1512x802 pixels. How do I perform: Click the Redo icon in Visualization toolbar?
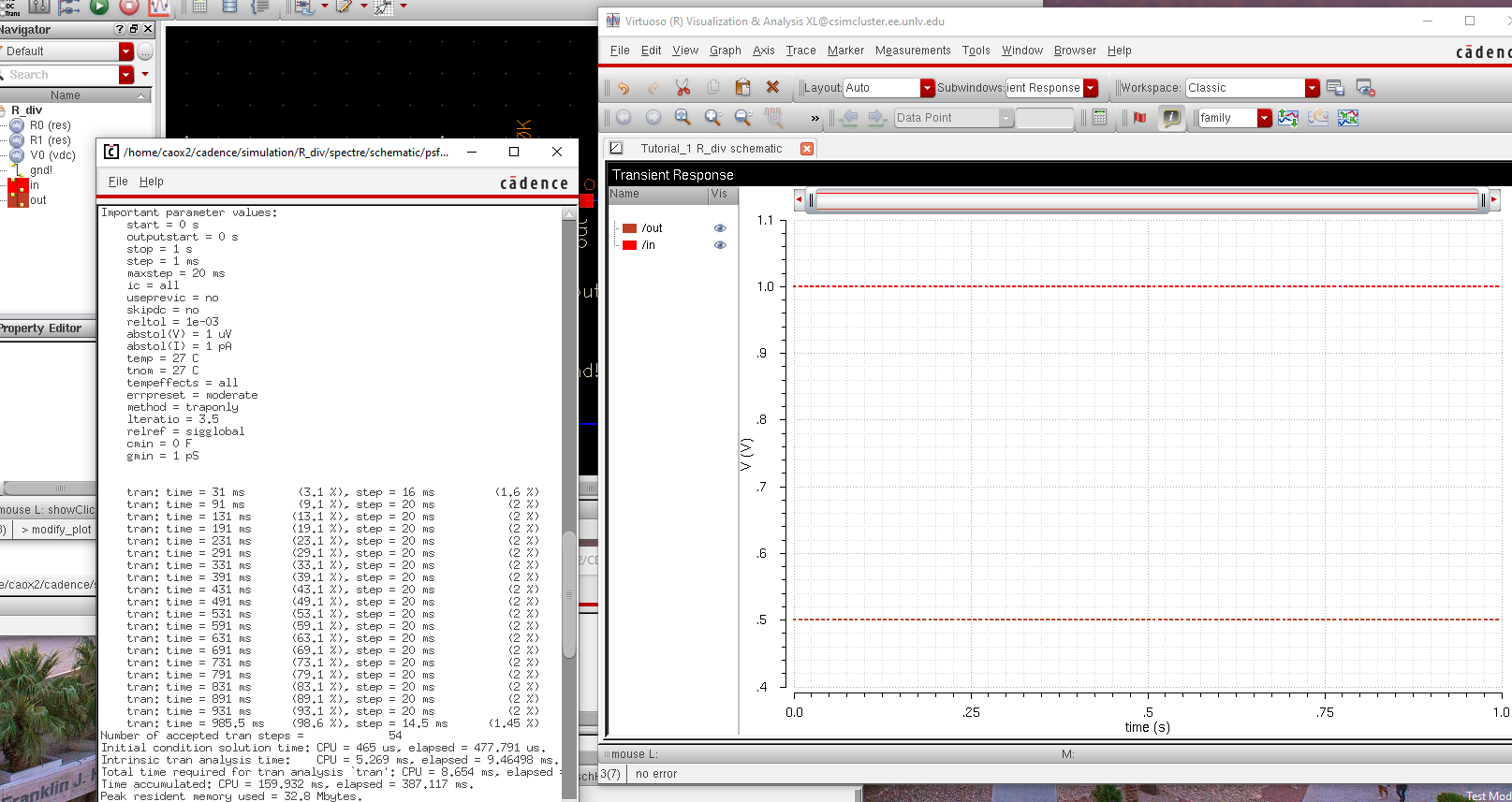653,88
